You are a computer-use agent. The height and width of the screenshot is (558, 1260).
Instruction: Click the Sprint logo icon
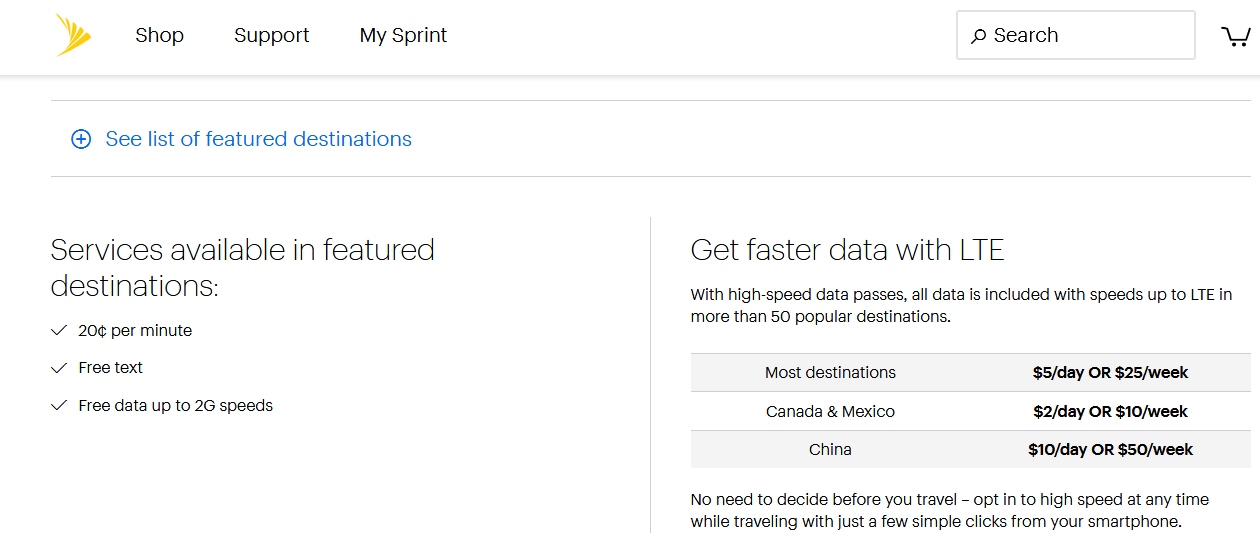point(74,35)
